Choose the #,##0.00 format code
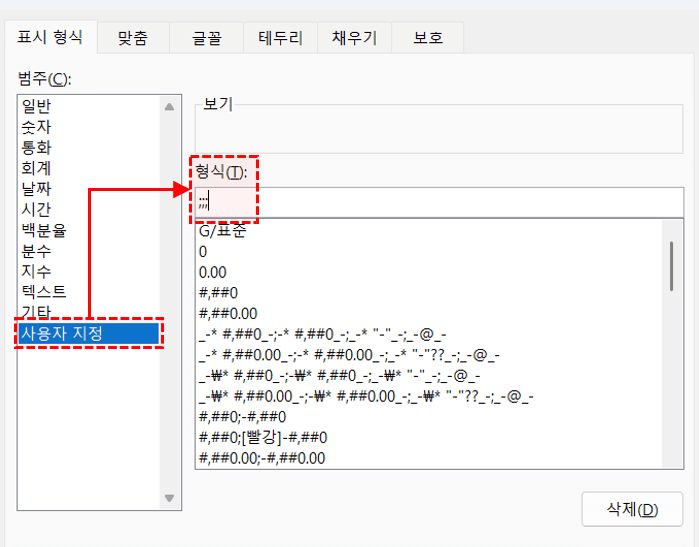 228,313
